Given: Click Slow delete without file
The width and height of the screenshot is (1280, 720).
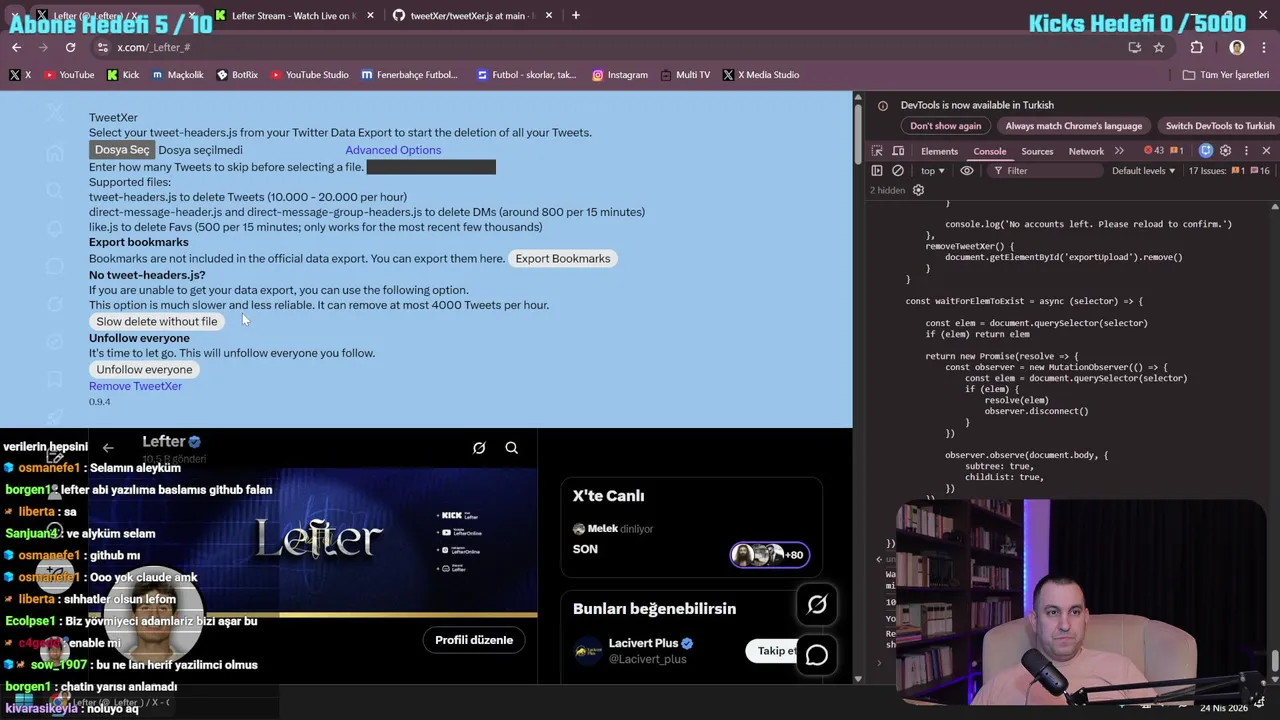Looking at the screenshot, I should 157,321.
